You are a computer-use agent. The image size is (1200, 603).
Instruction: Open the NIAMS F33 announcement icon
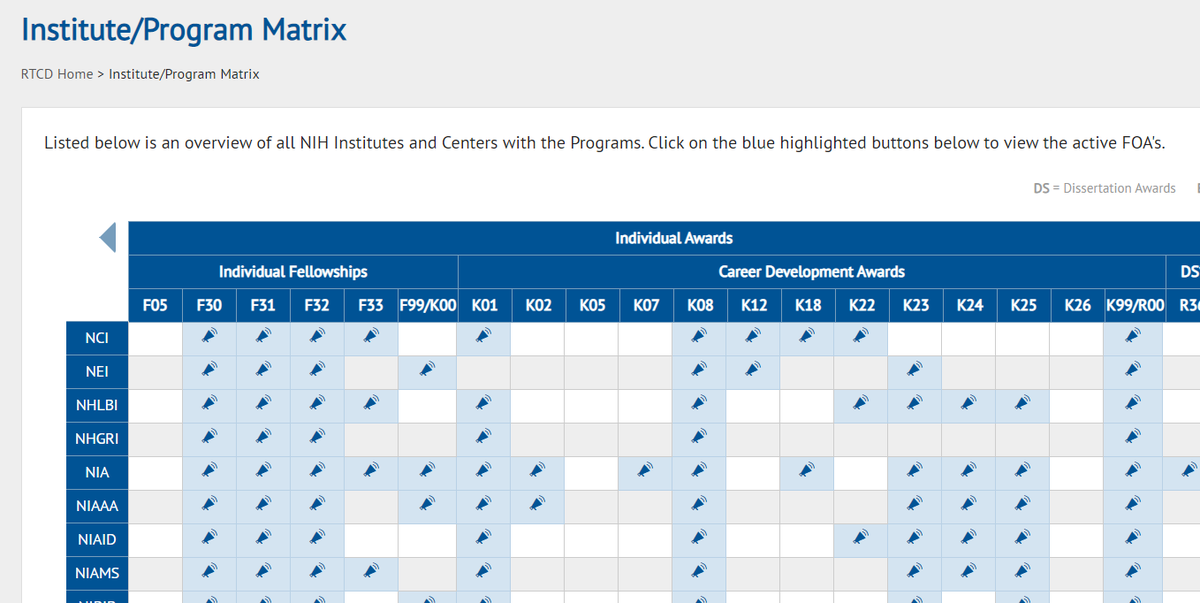pyautogui.click(x=370, y=573)
